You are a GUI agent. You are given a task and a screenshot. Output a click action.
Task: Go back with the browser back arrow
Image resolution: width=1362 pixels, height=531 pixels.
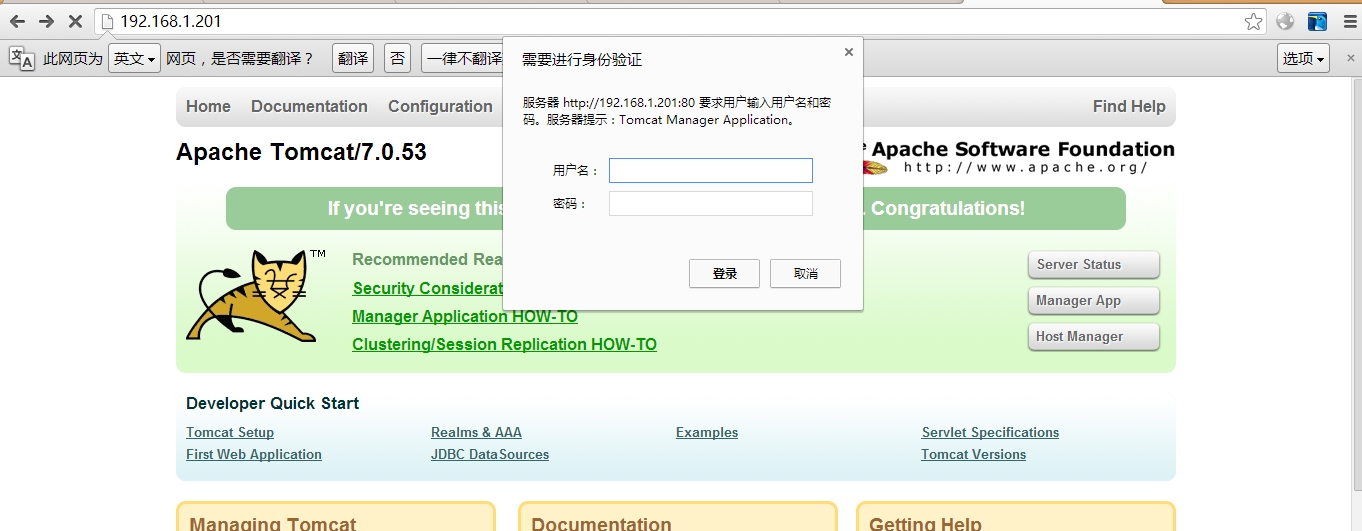pos(17,21)
